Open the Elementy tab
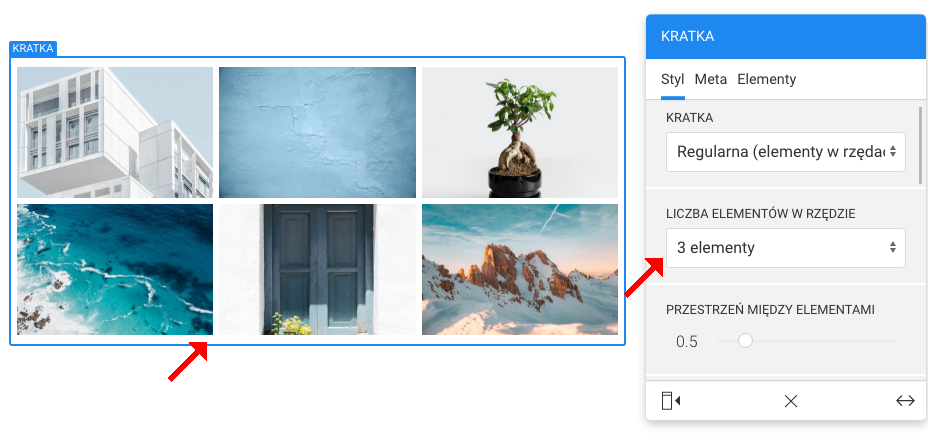928x444 pixels. pyautogui.click(x=766, y=79)
